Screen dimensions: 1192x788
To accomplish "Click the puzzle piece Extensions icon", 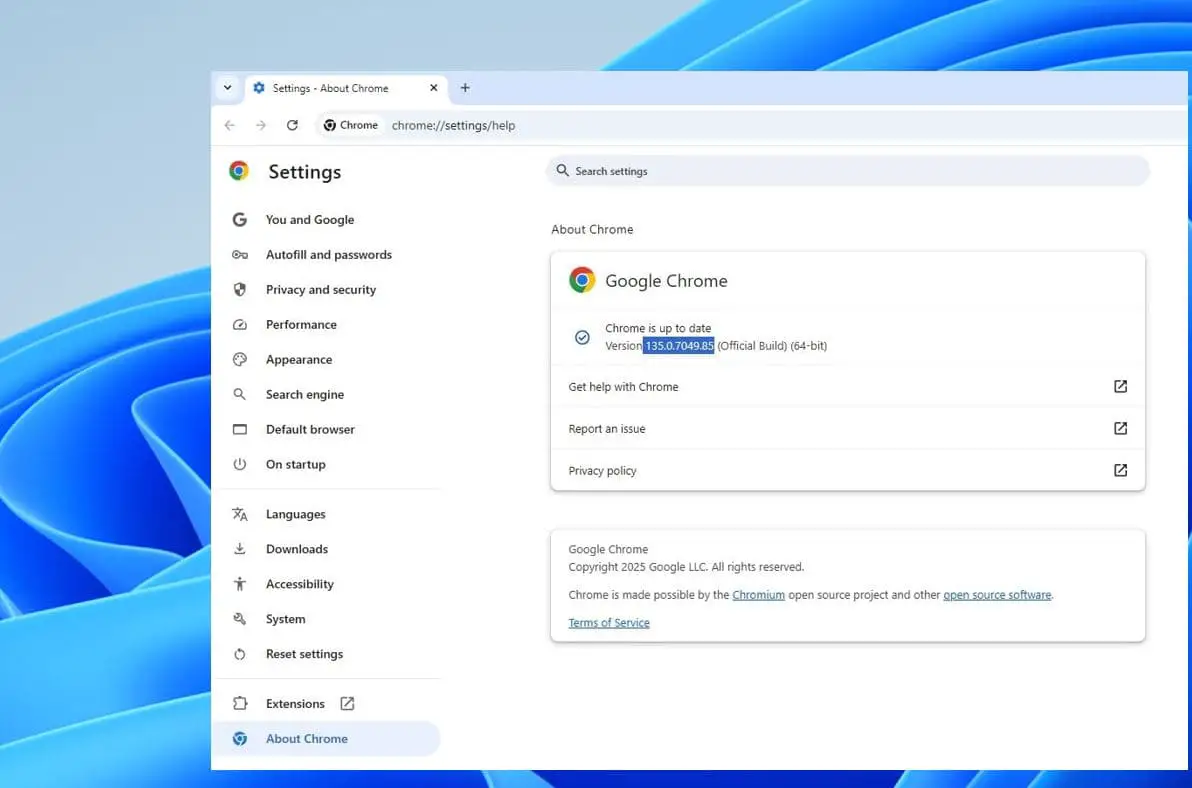I will click(239, 704).
